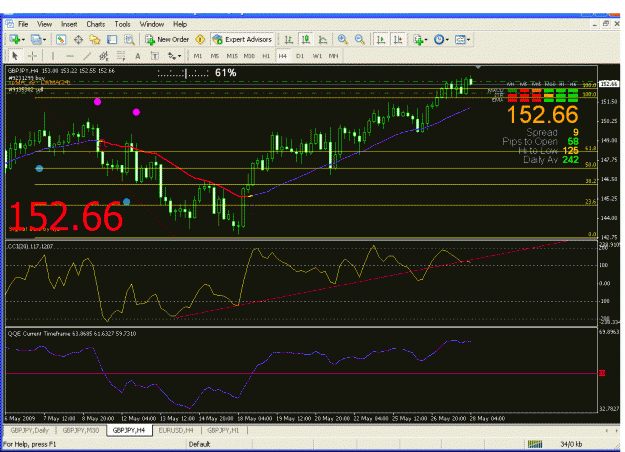Set timeframe to MN
Screen dimensions: 625x452
click(x=334, y=56)
